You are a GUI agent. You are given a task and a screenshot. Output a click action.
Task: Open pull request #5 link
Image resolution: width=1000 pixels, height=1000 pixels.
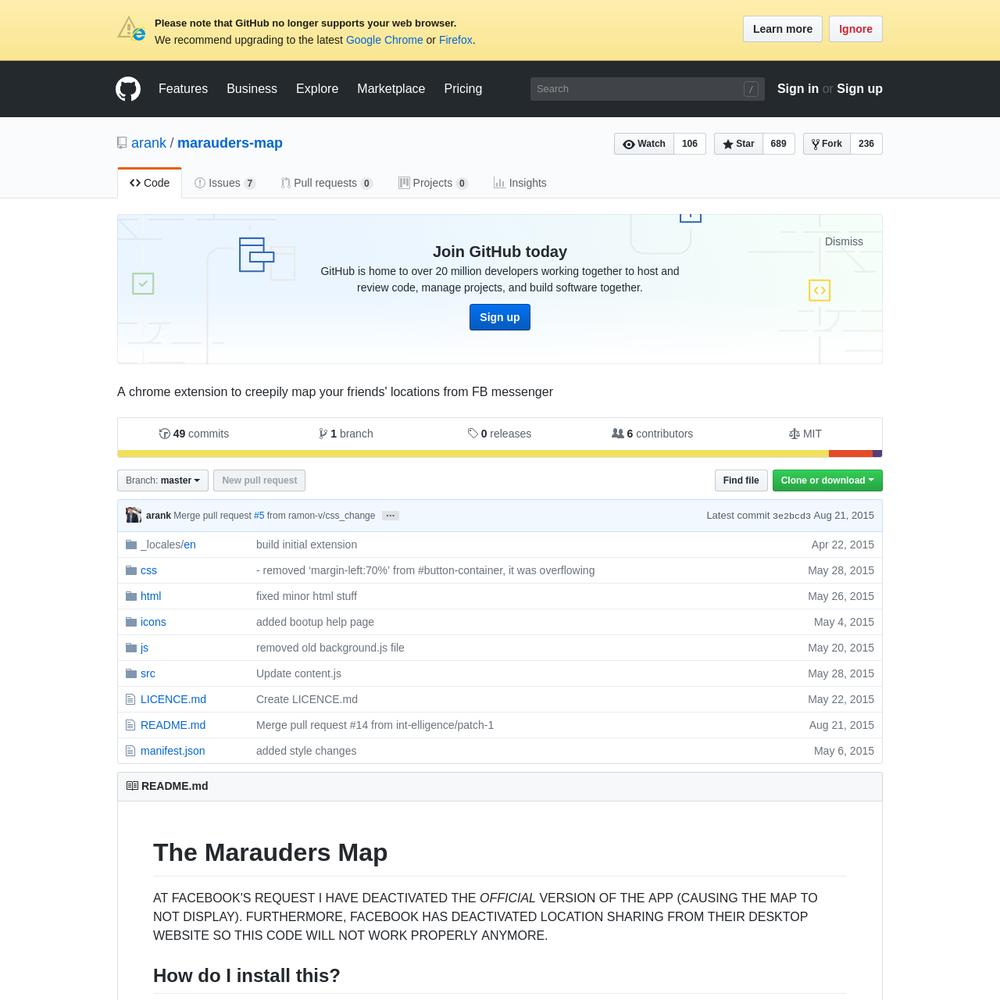pyautogui.click(x=259, y=515)
